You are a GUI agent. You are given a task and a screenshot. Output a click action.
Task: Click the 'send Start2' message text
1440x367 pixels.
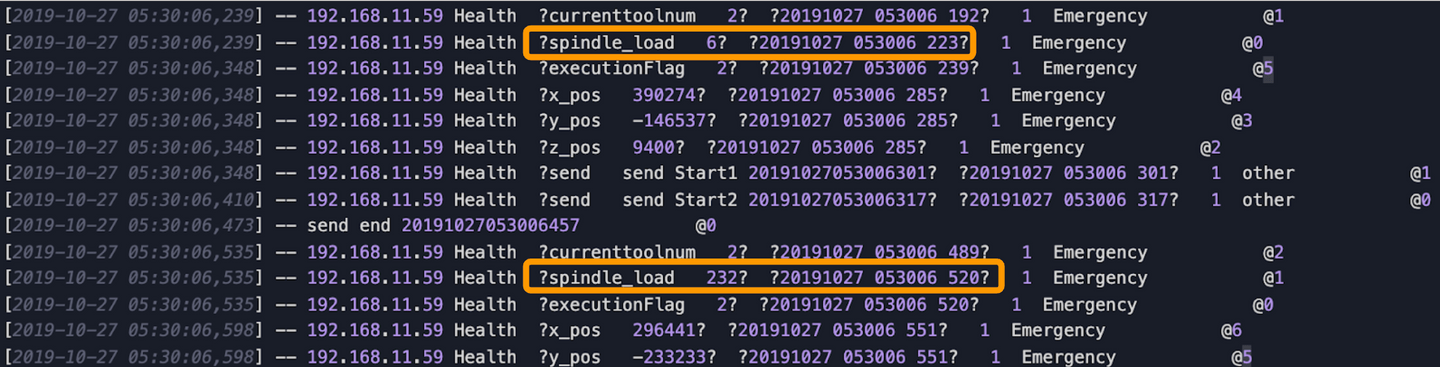point(680,200)
